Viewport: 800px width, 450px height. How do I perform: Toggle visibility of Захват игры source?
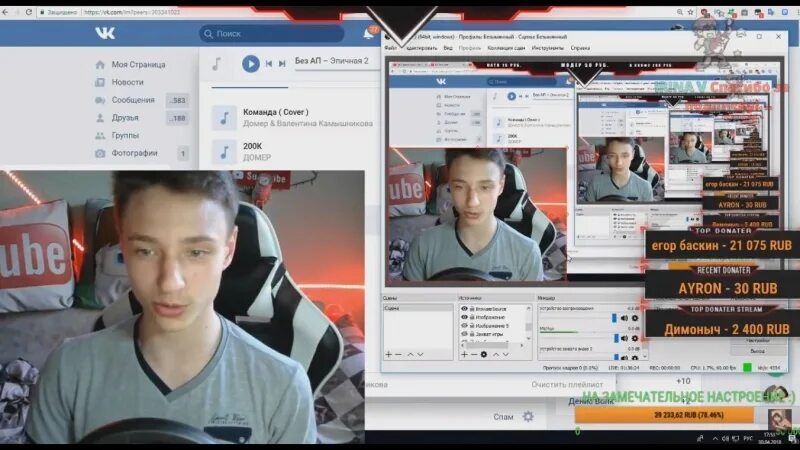[464, 334]
